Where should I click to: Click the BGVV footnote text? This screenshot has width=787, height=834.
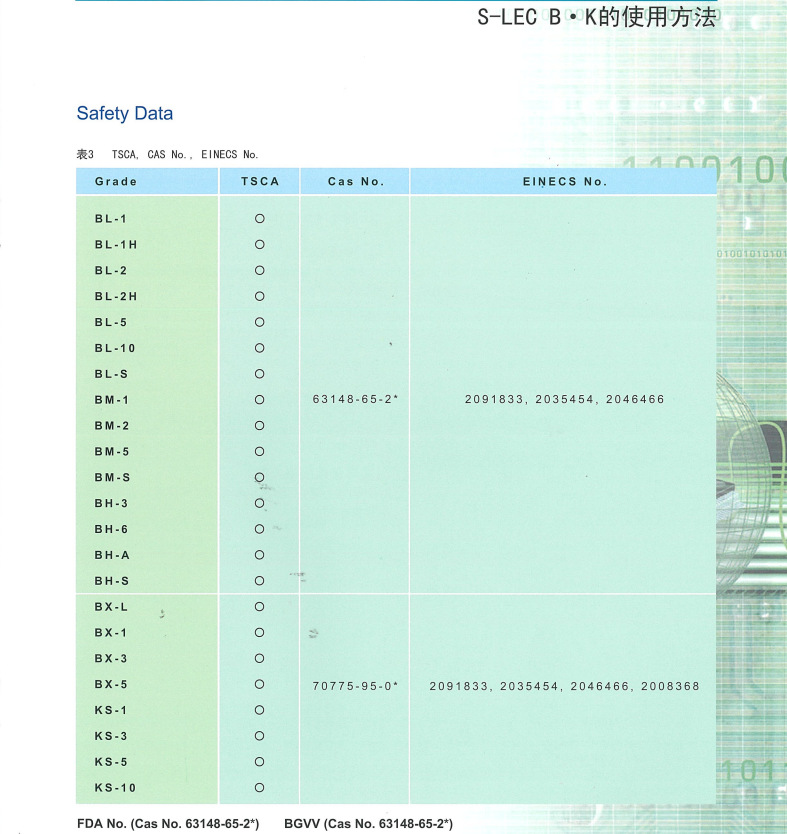pos(369,823)
